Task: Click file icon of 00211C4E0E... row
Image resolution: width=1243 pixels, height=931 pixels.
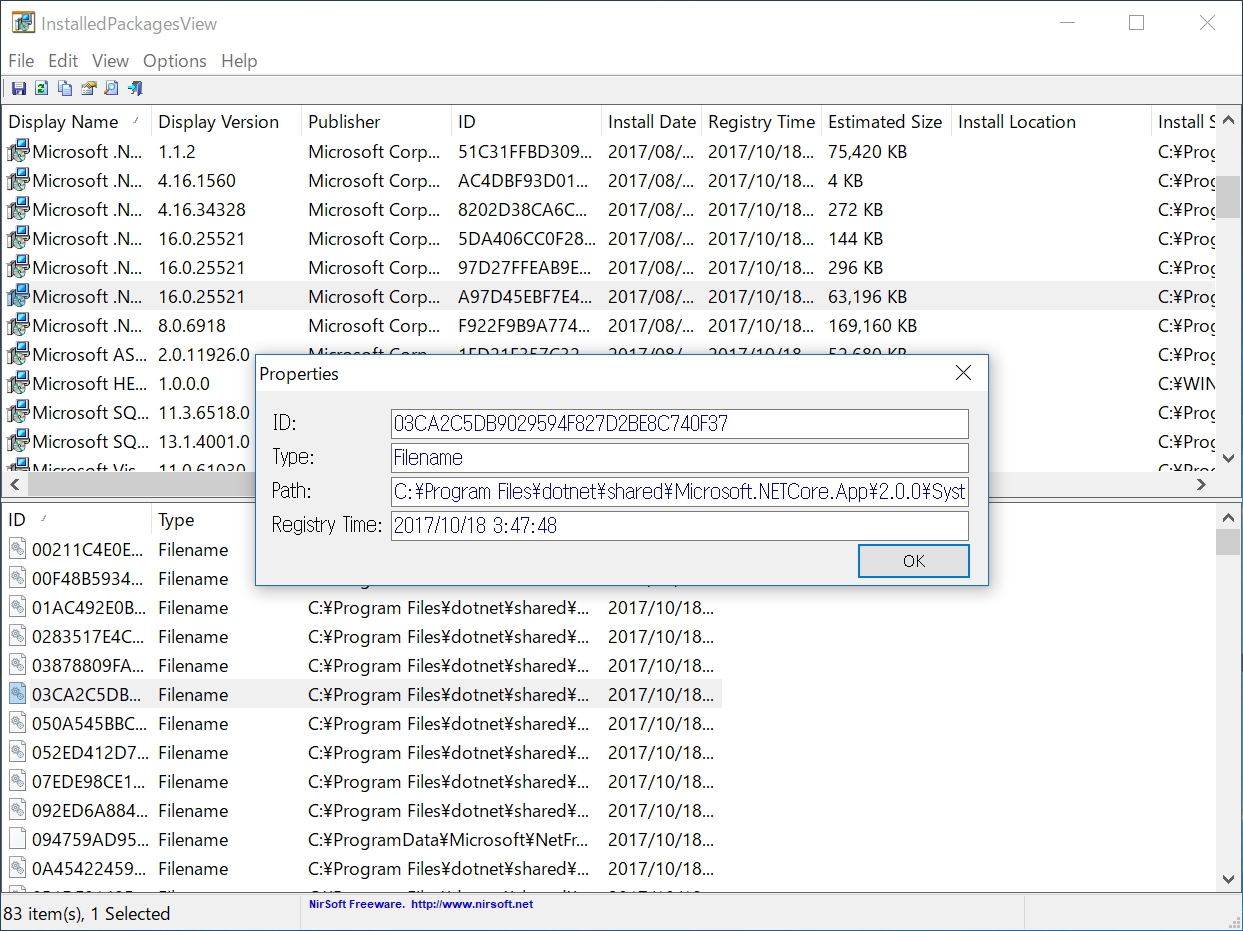Action: click(x=18, y=549)
